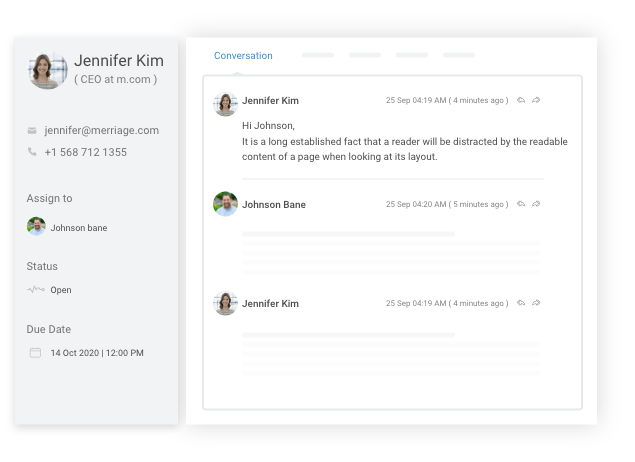Image resolution: width=635 pixels, height=462 pixels.
Task: Click Jennifer Kim avatar in first message
Action: click(x=225, y=104)
